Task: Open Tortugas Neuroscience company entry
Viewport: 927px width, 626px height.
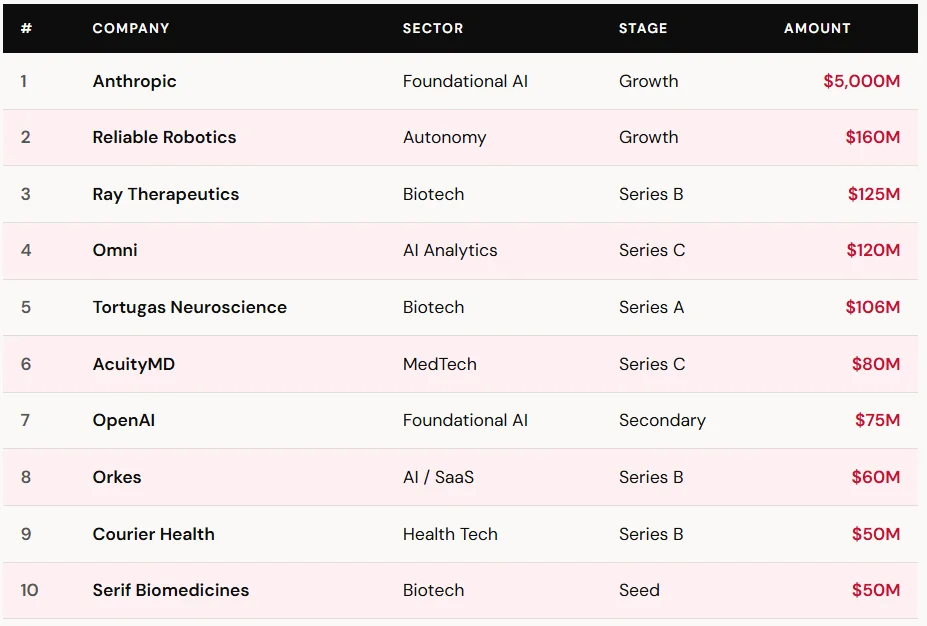Action: tap(190, 307)
